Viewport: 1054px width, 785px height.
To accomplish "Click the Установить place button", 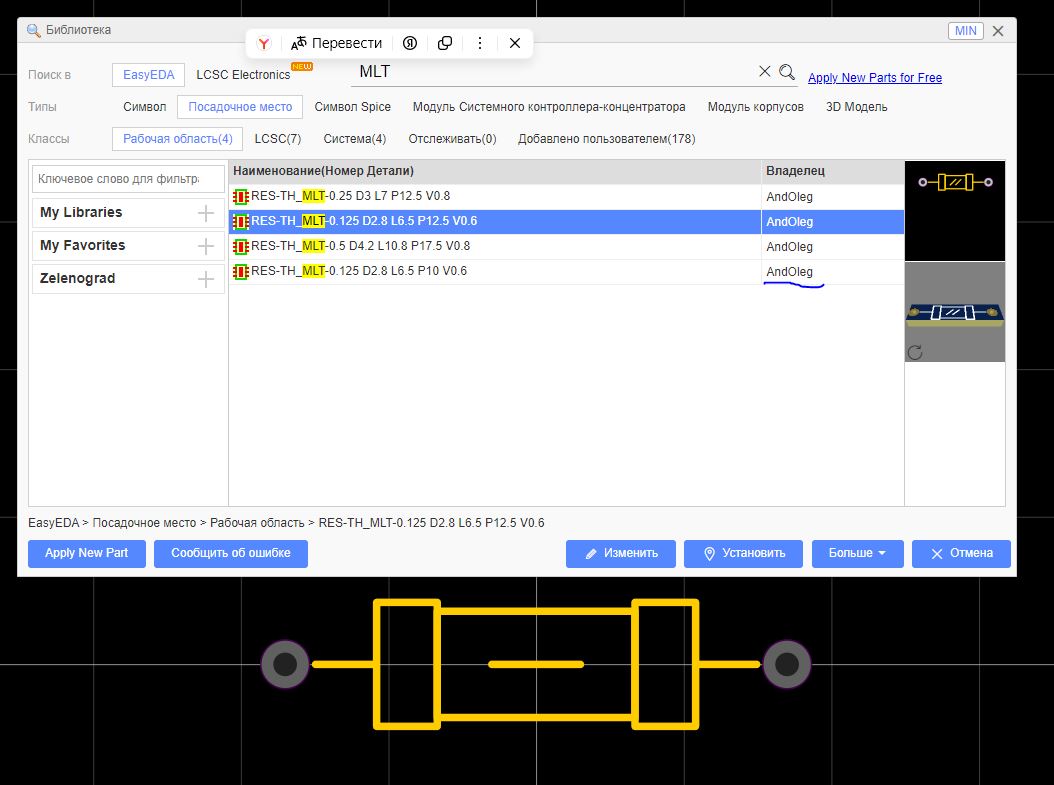I will click(x=743, y=554).
